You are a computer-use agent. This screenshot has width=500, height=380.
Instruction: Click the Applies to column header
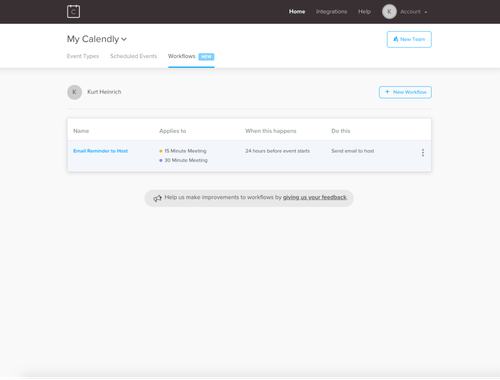(x=172, y=131)
